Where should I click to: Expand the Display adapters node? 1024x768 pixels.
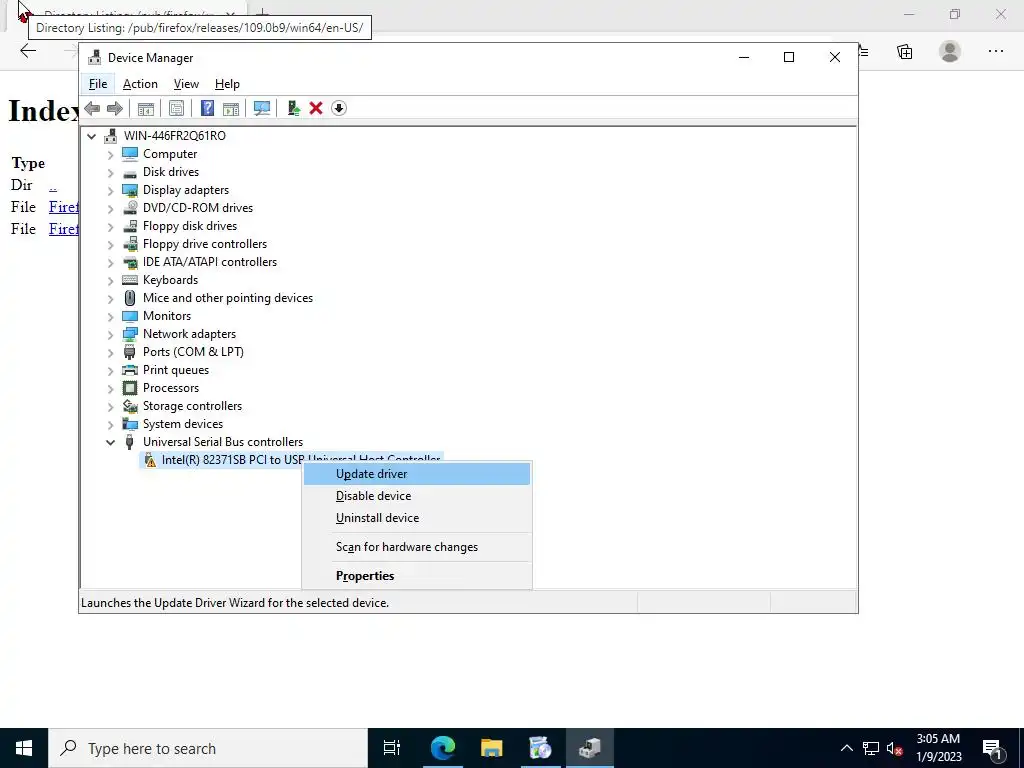[x=110, y=191]
